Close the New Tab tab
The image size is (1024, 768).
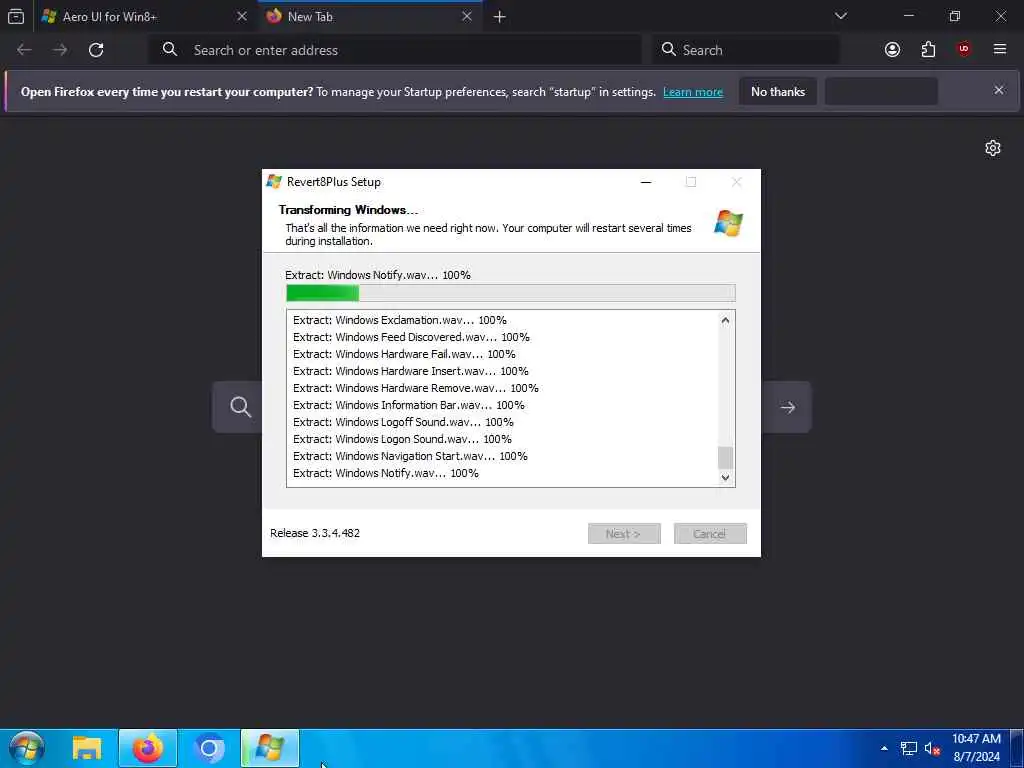click(467, 16)
